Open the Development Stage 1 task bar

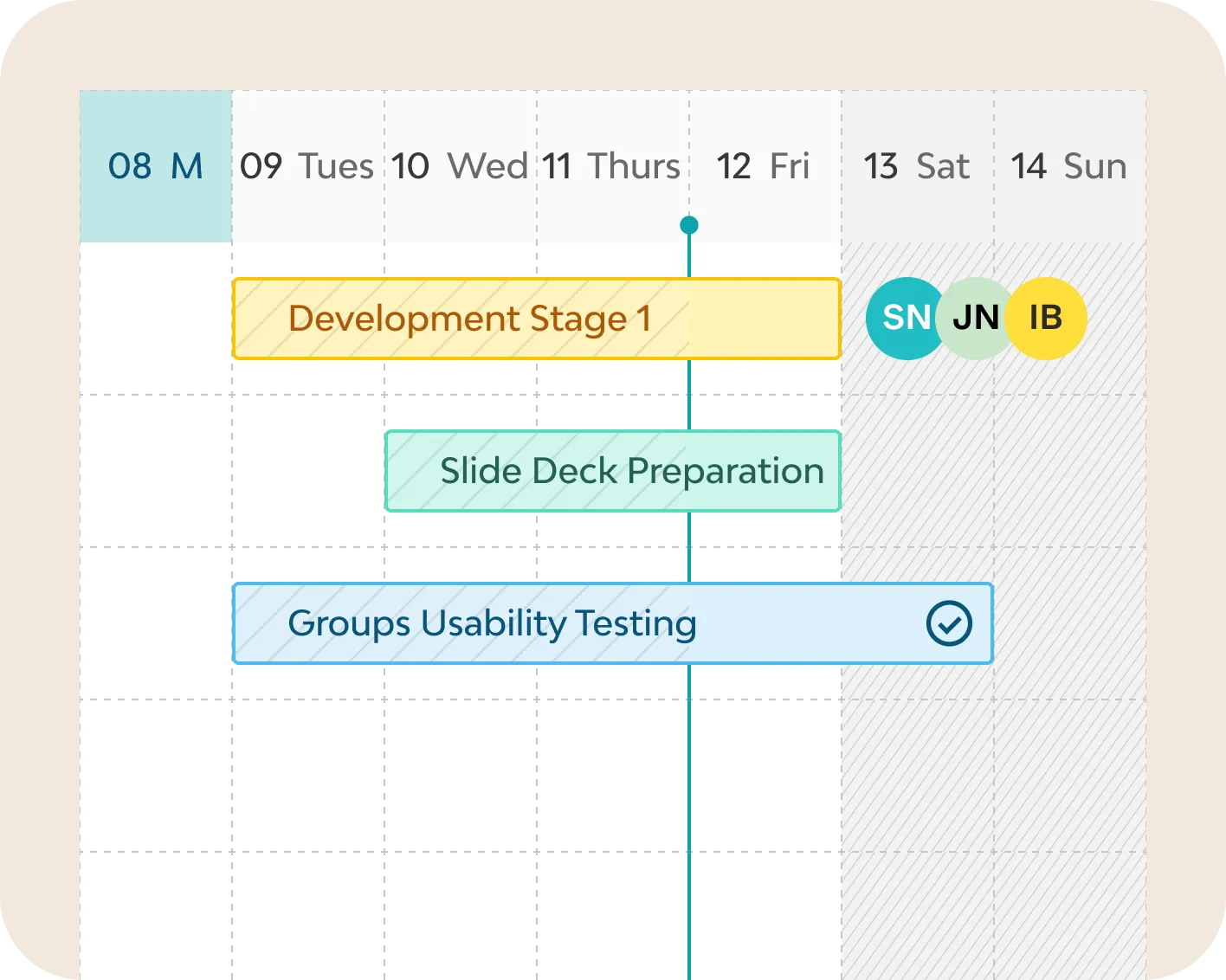(536, 319)
